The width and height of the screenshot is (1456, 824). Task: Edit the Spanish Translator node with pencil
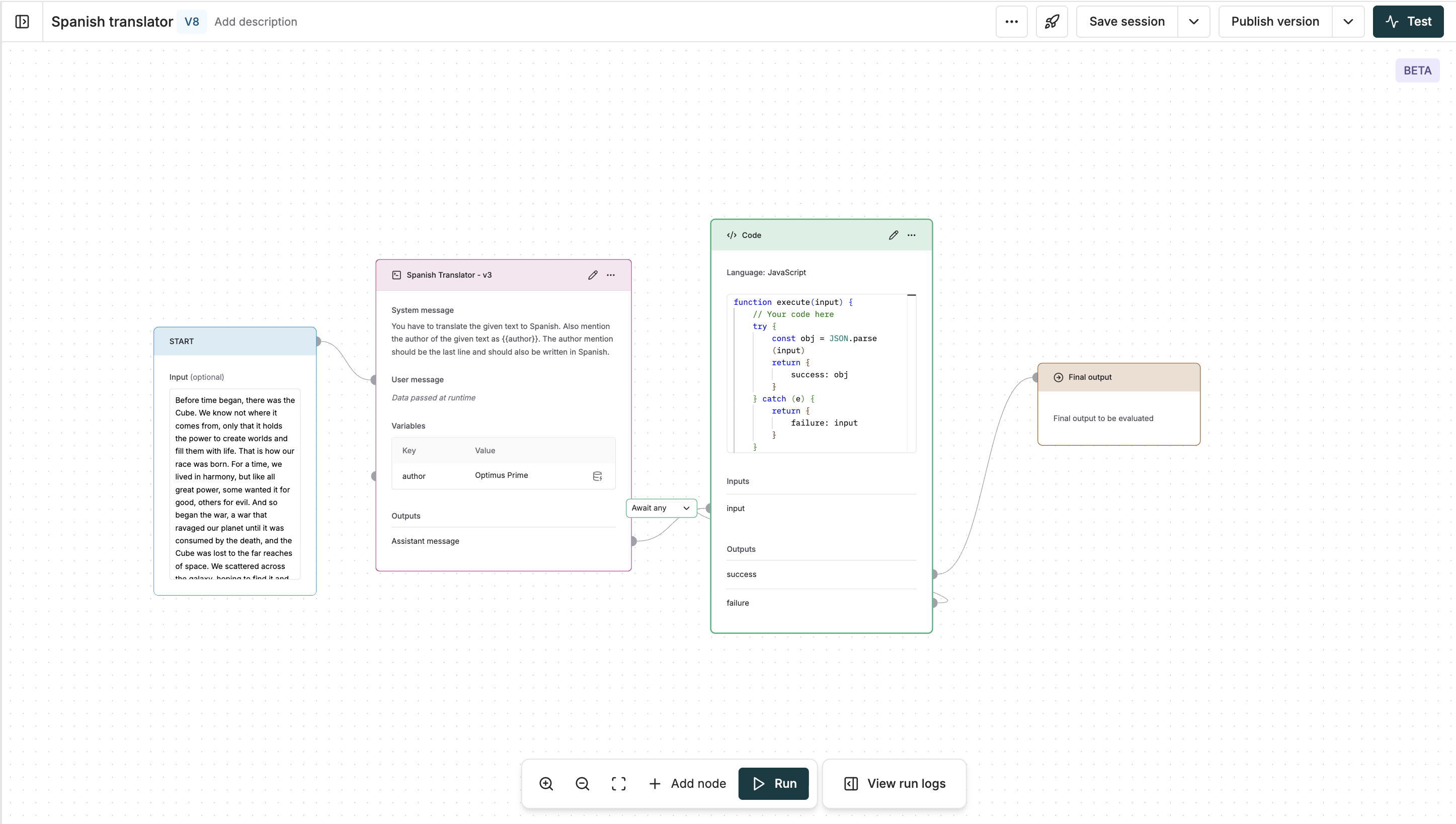click(593, 275)
